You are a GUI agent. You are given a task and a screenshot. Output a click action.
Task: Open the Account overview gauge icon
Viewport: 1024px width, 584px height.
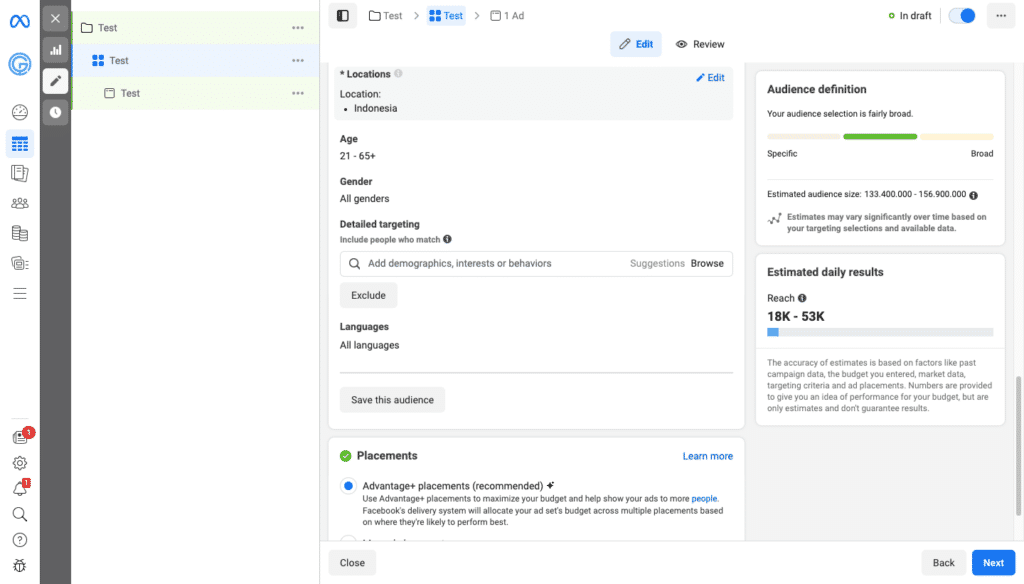pyautogui.click(x=20, y=112)
